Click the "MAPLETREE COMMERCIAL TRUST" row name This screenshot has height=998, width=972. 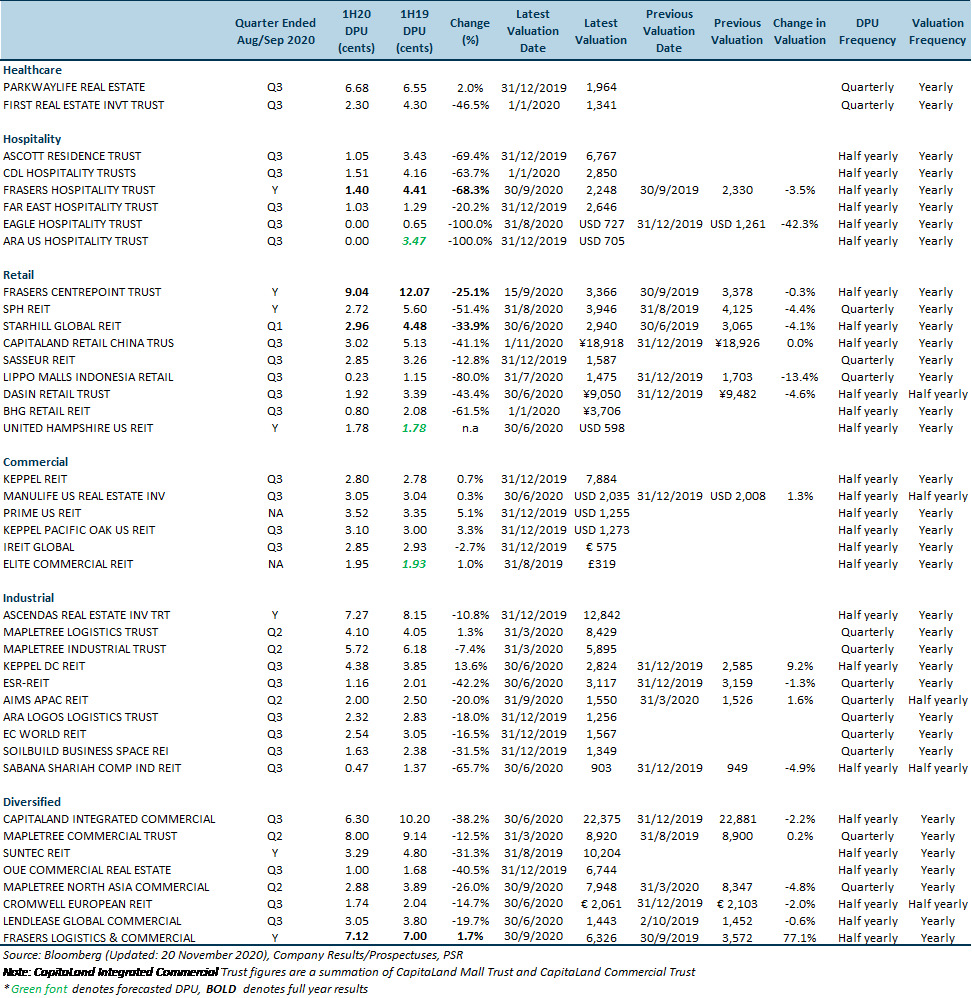(x=90, y=836)
